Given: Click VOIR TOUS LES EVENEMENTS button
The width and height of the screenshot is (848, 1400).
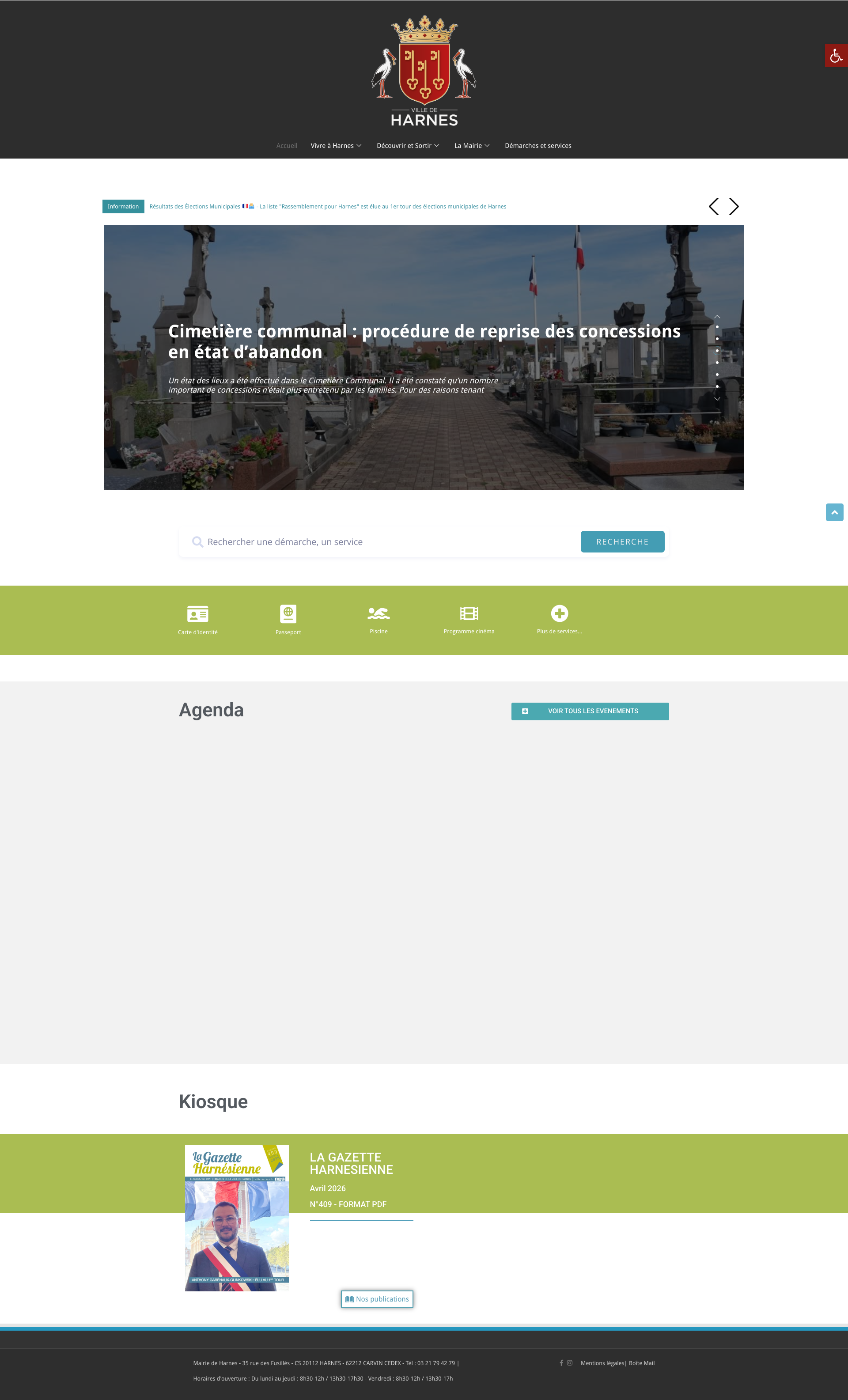Looking at the screenshot, I should (590, 711).
